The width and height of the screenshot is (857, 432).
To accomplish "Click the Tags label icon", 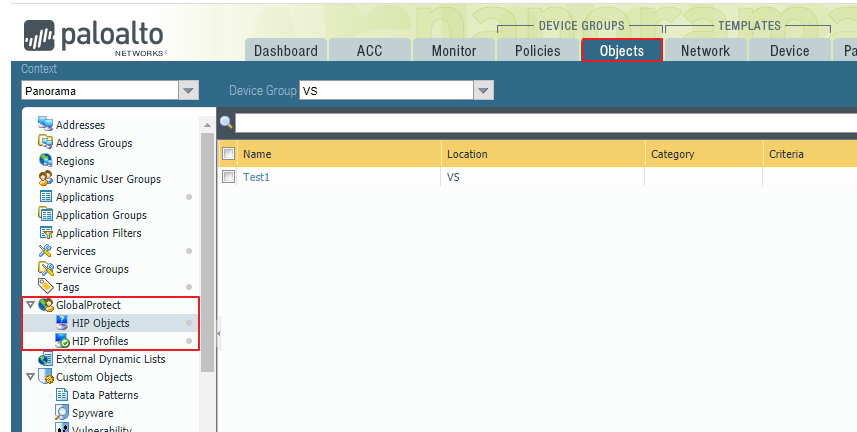I will pyautogui.click(x=45, y=285).
